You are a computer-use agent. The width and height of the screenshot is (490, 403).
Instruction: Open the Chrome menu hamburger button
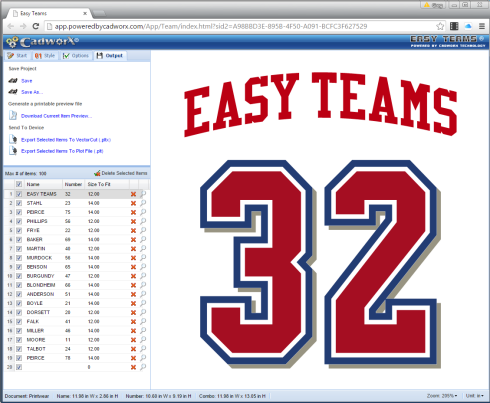pyautogui.click(x=482, y=26)
